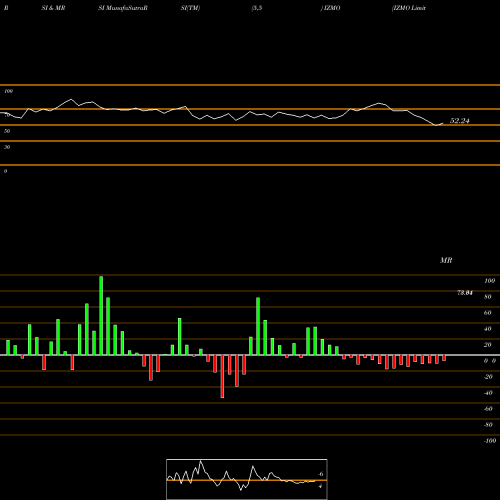Click the RSI value label 52.24

click(459, 121)
